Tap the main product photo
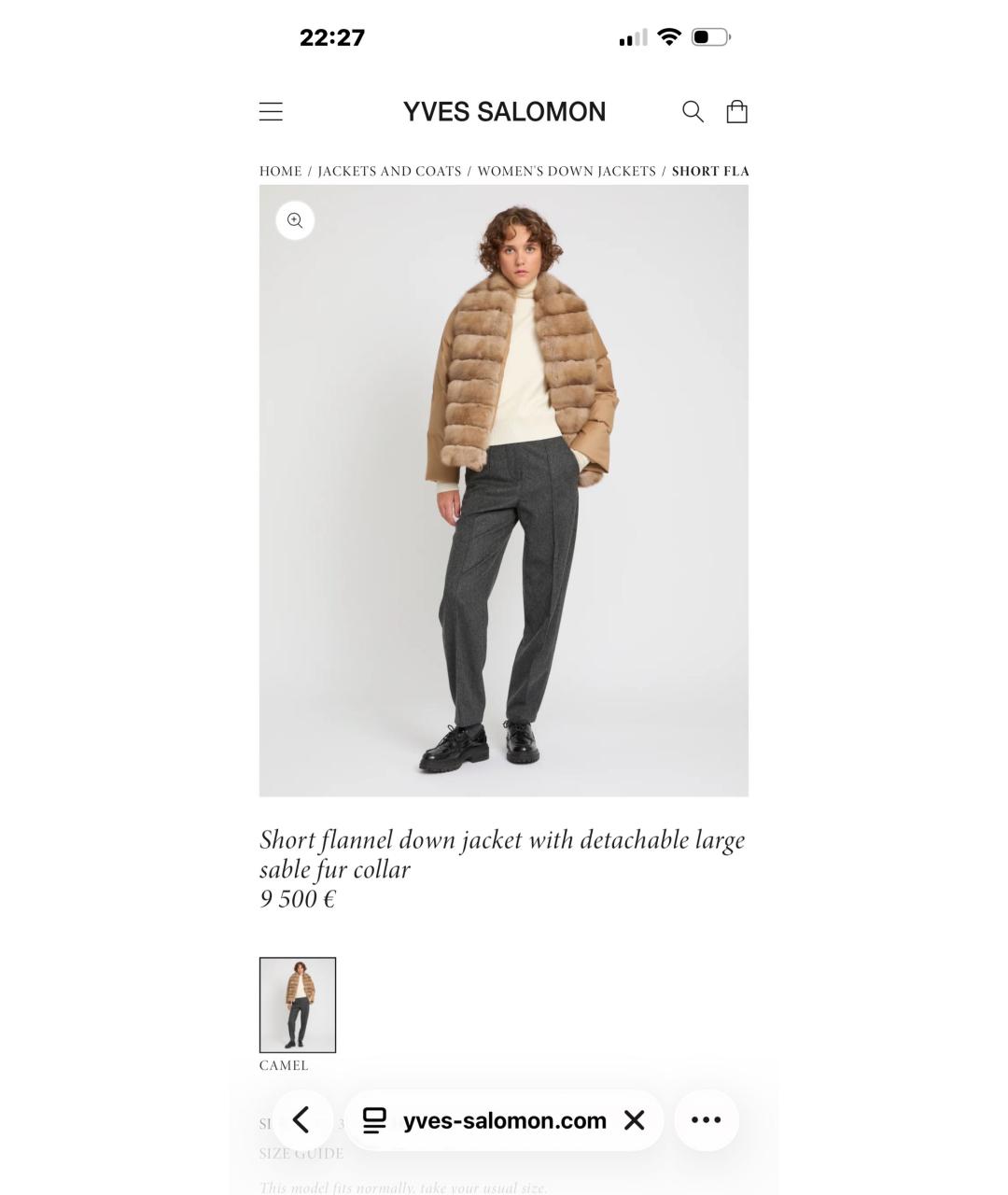 click(504, 490)
